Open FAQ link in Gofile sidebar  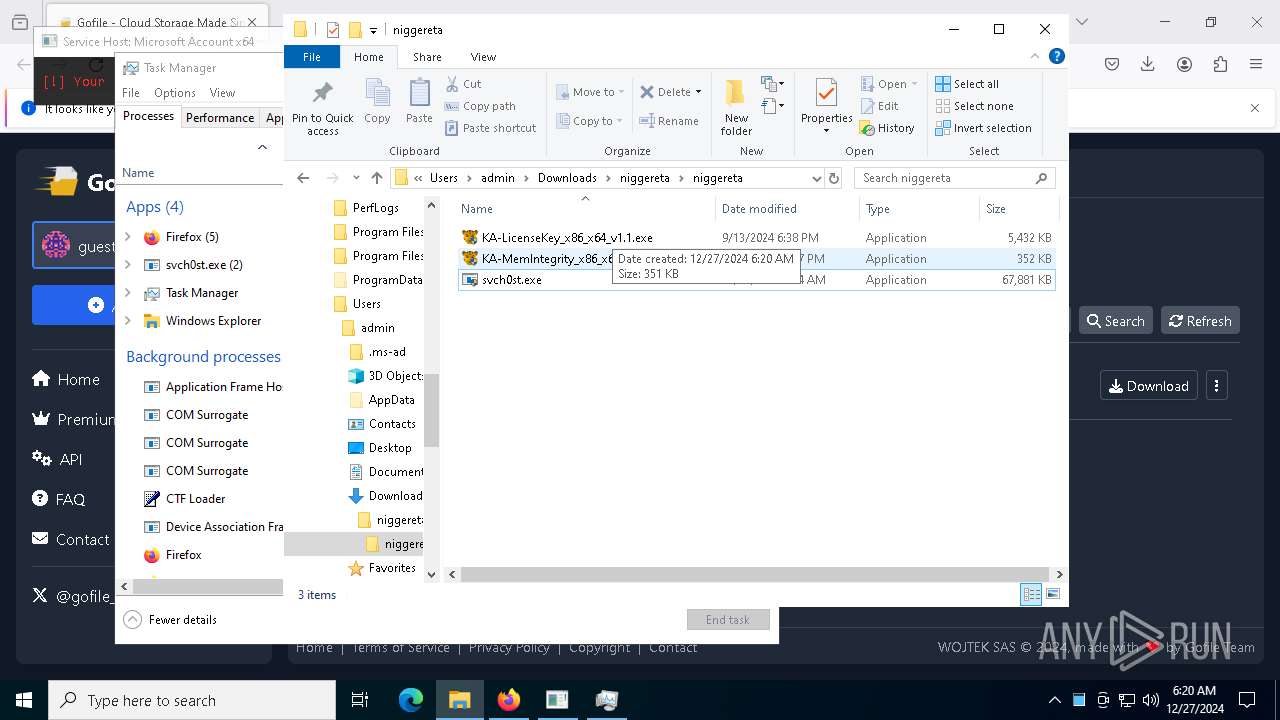pyautogui.click(x=59, y=499)
